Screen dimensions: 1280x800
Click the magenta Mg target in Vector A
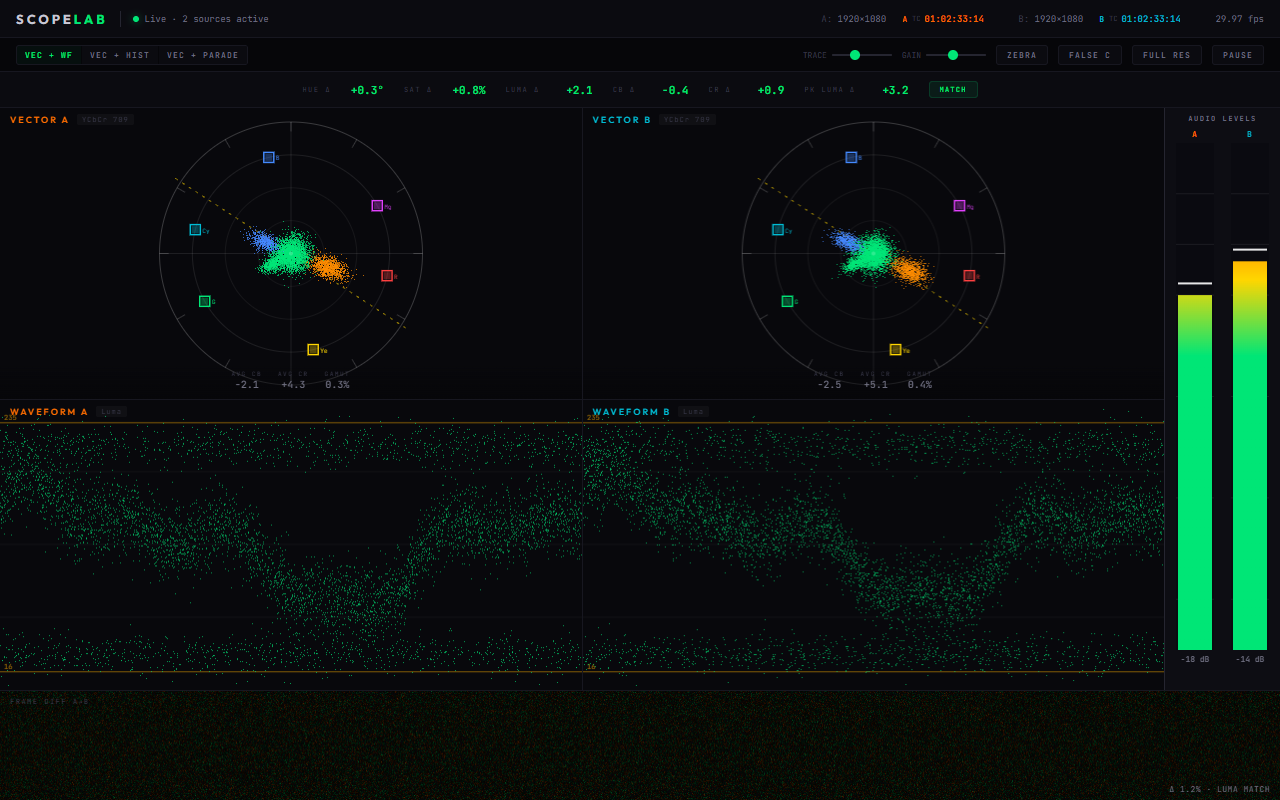[377, 206]
